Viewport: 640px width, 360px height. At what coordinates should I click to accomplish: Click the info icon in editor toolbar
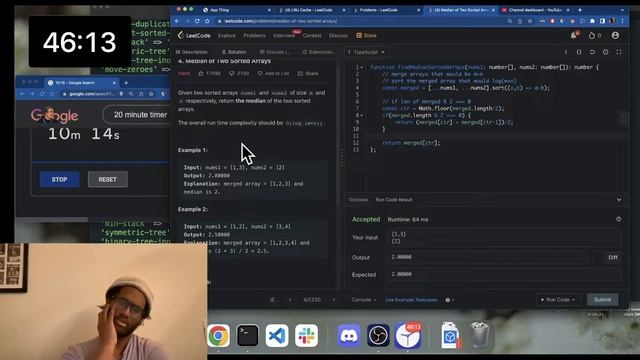point(566,52)
